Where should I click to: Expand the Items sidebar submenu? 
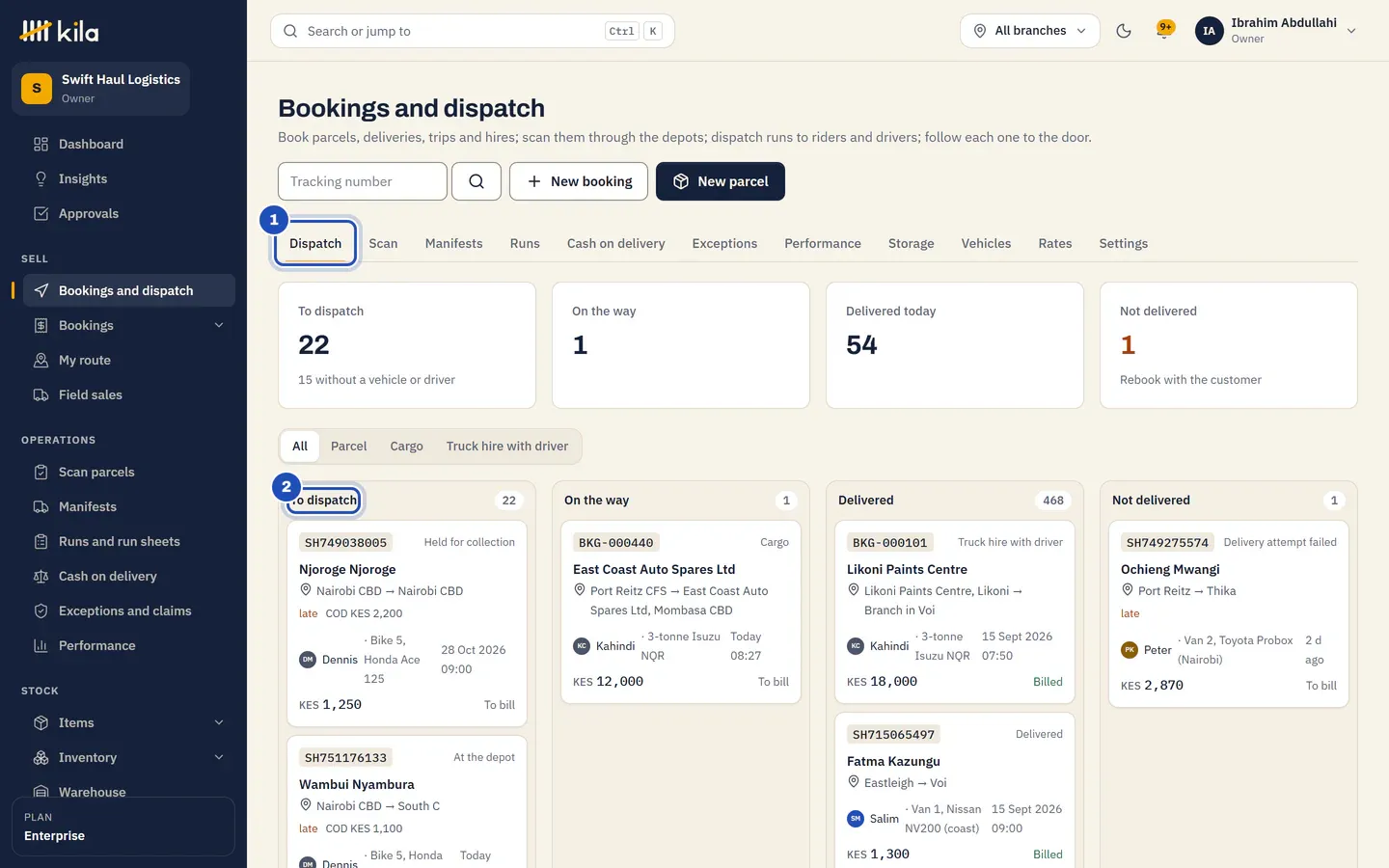click(219, 722)
